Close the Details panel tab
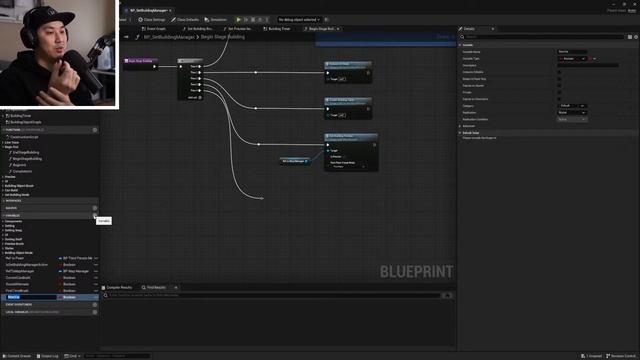 tap(493, 29)
